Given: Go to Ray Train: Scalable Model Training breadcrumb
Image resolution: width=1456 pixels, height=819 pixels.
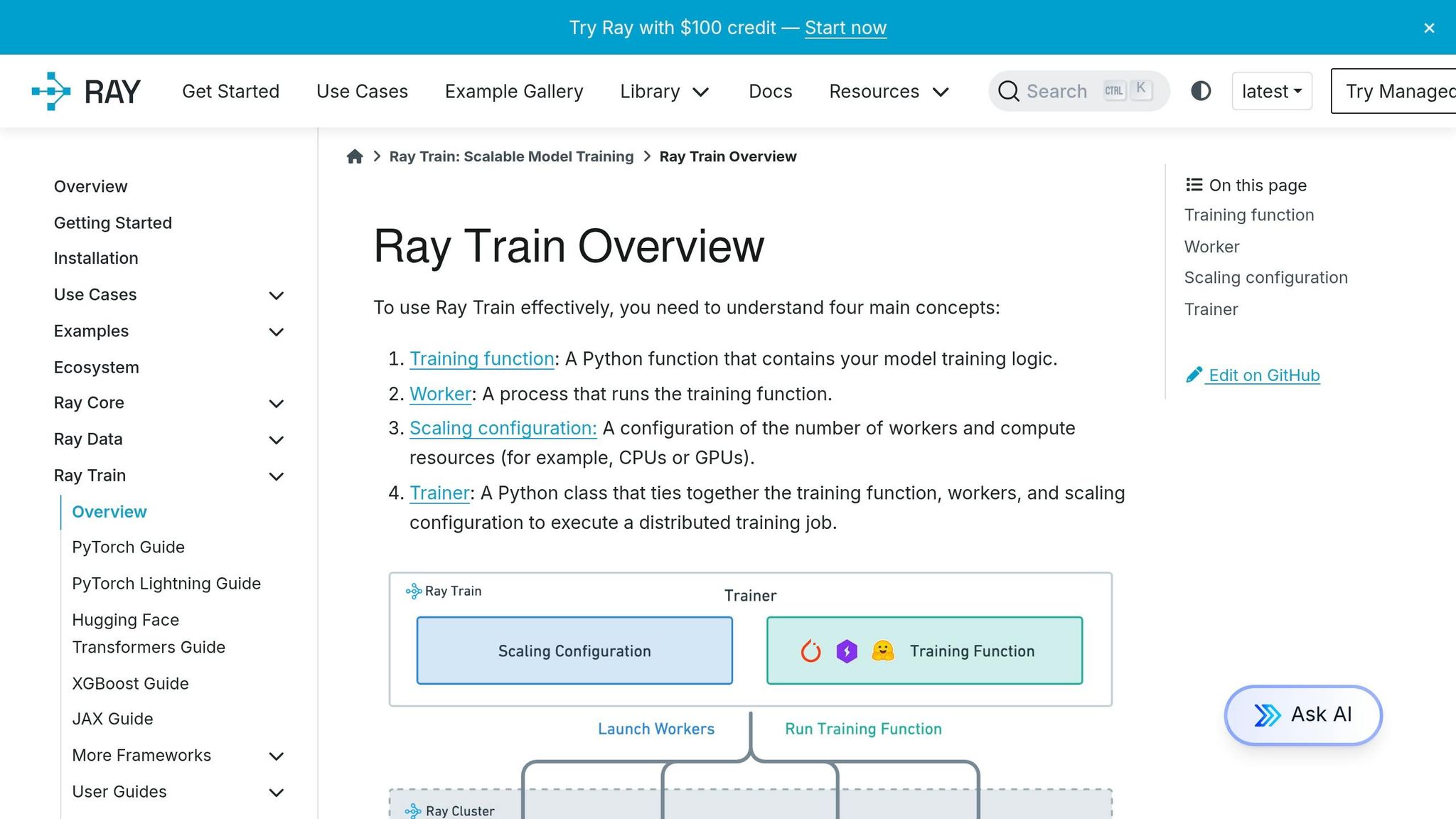Looking at the screenshot, I should pyautogui.click(x=511, y=156).
